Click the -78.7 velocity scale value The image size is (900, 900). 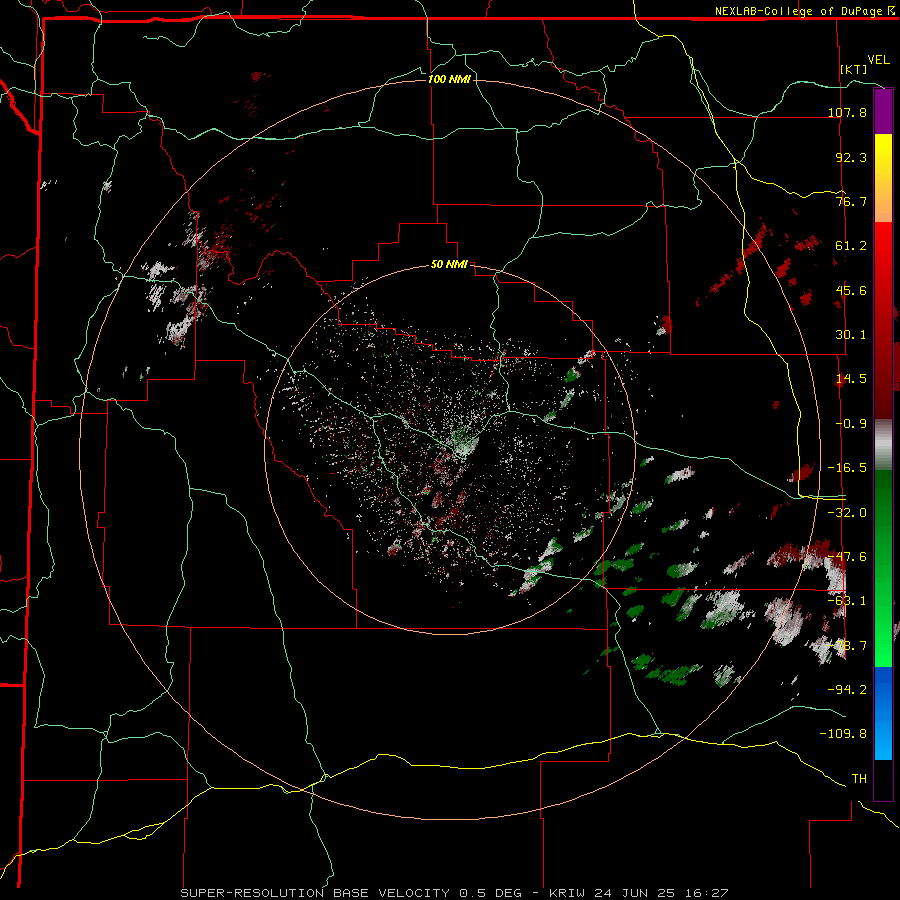click(847, 646)
